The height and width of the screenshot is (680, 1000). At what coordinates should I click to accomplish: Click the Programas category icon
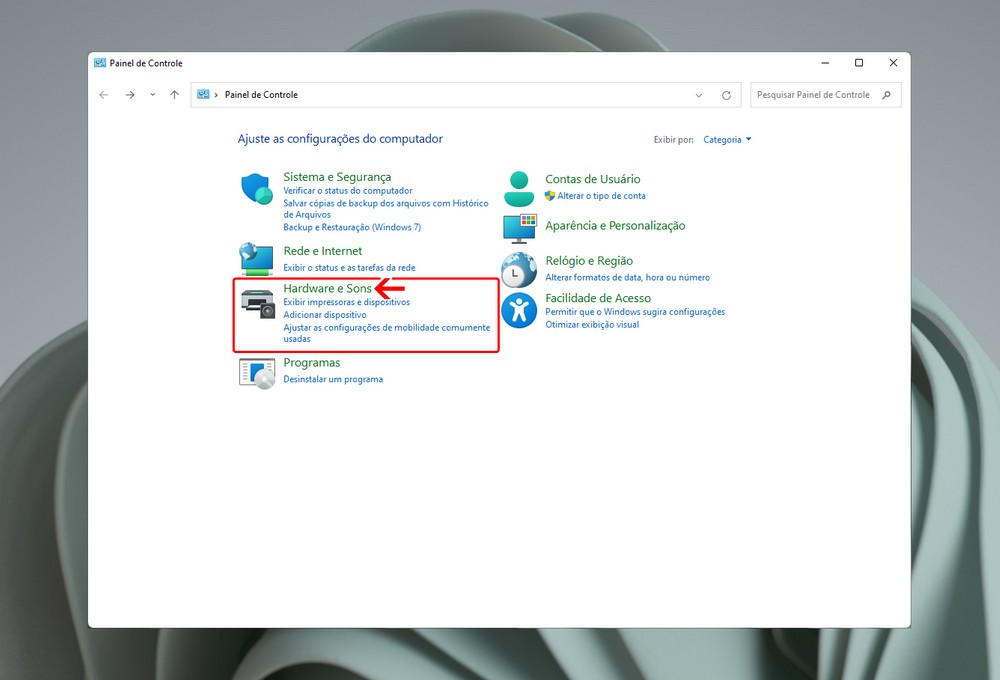(x=257, y=372)
